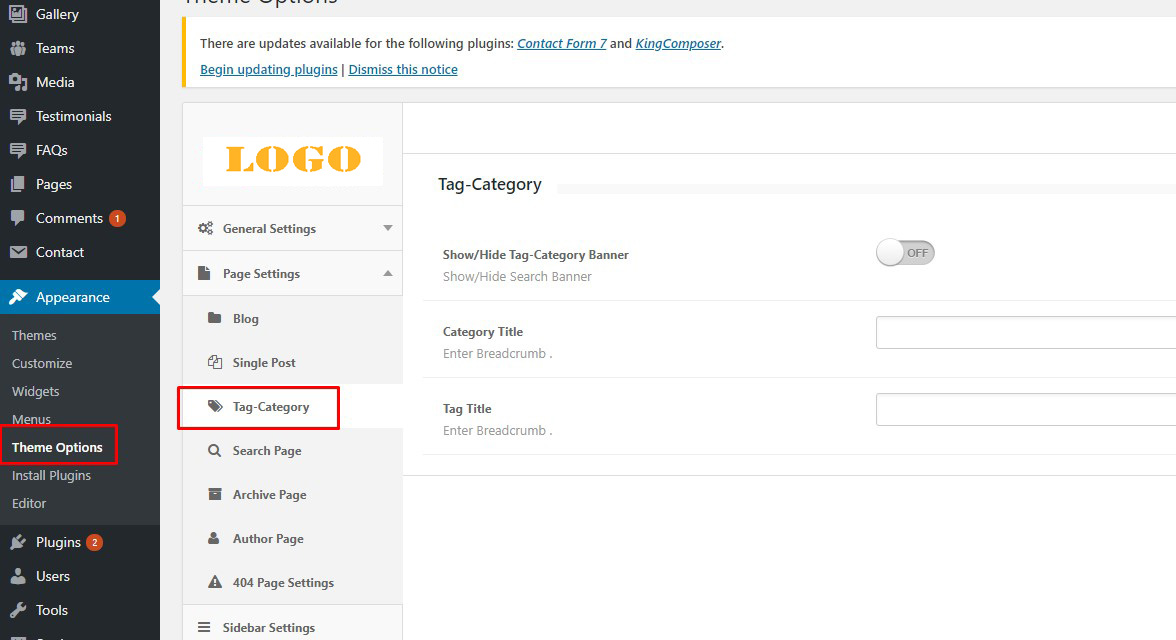Open the Archive Page settings tab
Image resolution: width=1176 pixels, height=640 pixels.
tap(269, 495)
